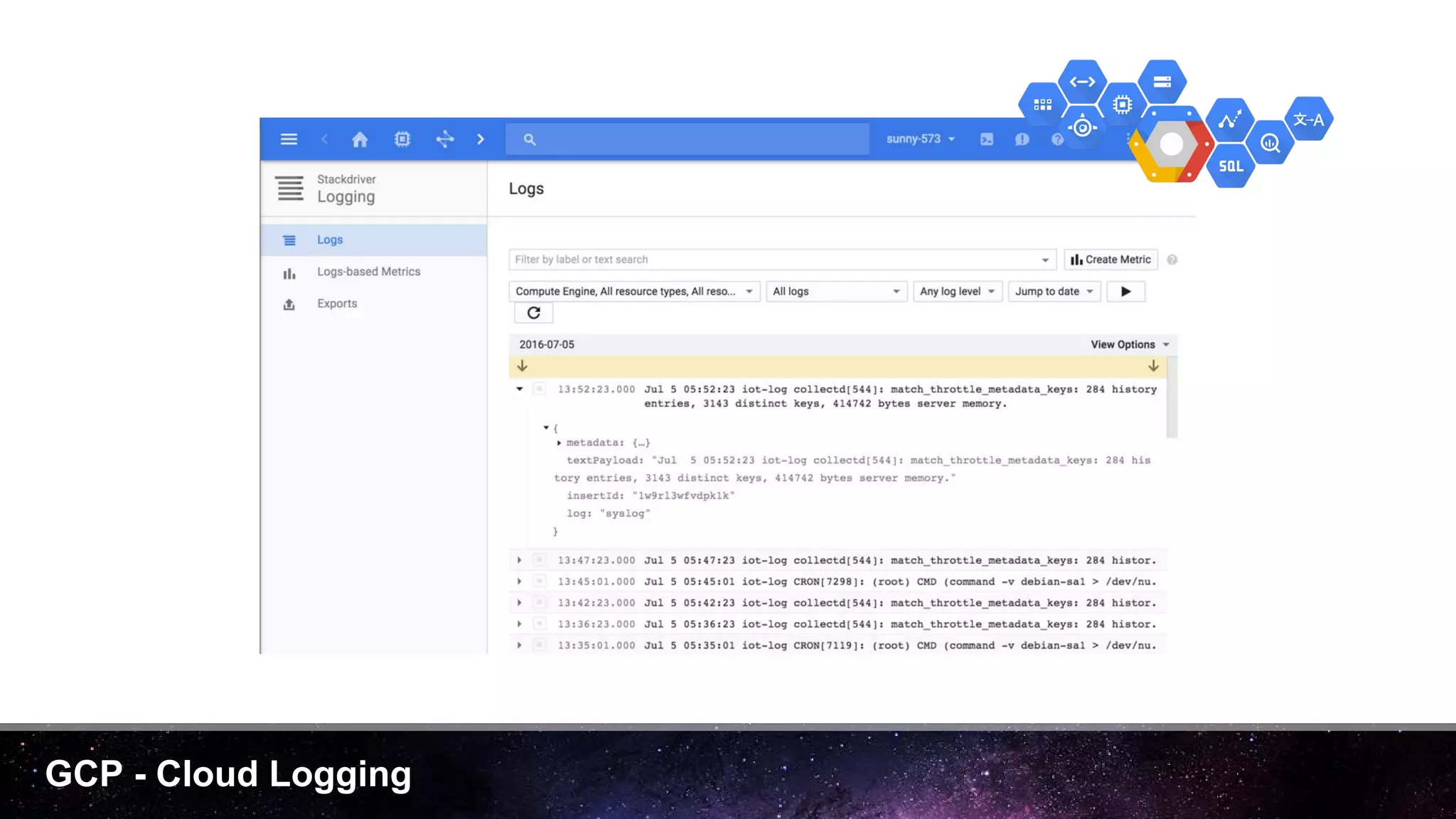This screenshot has width=1456, height=819.
Task: Select Logs-based Metrics in sidebar
Action: 368,272
